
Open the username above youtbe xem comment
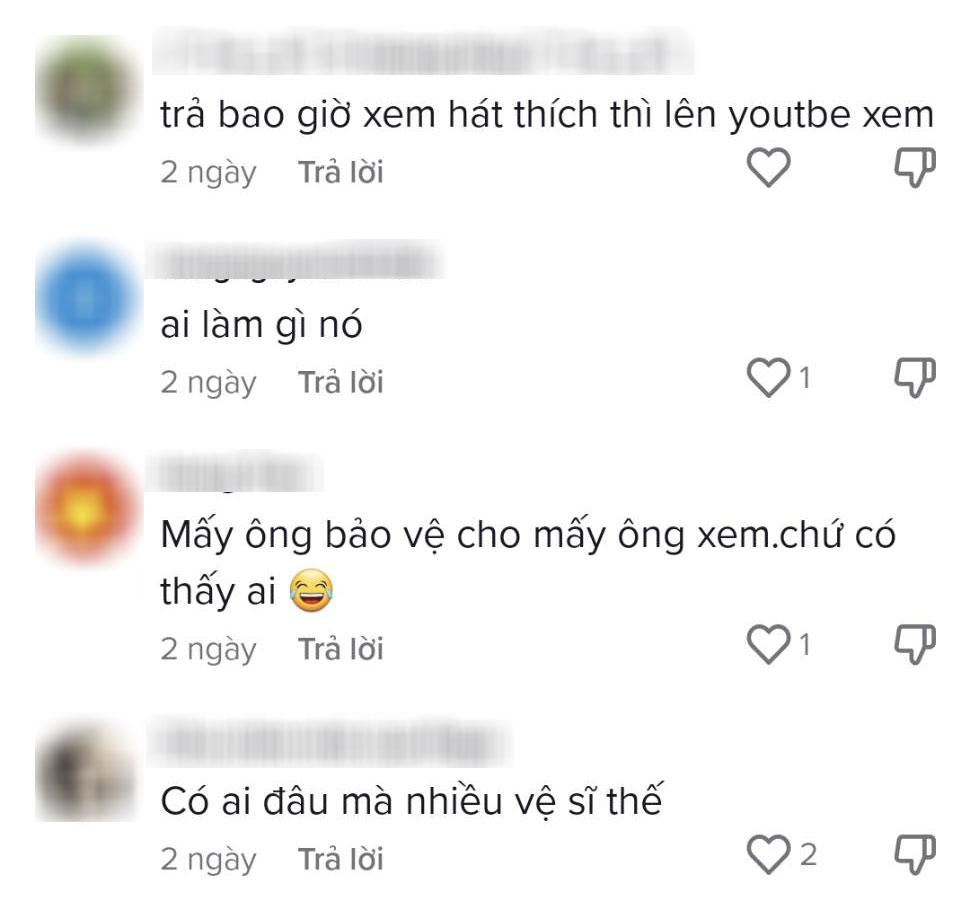pos(424,52)
